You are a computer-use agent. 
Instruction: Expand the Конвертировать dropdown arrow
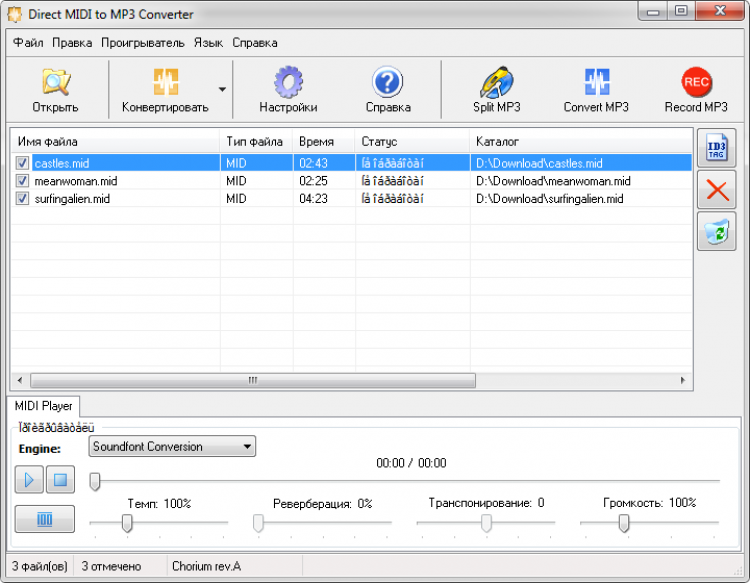point(222,89)
